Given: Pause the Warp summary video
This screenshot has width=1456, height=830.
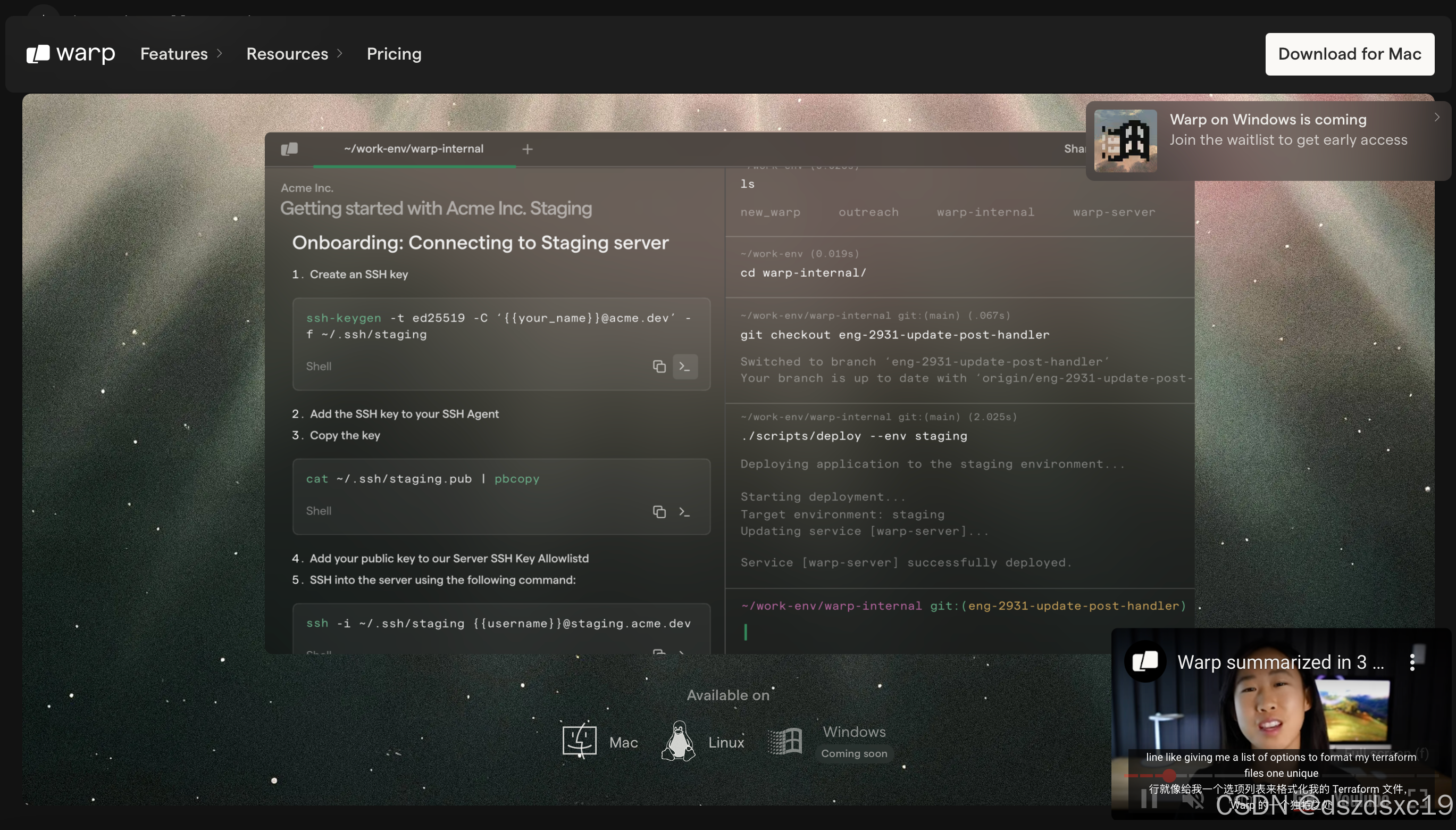Looking at the screenshot, I should click(1149, 799).
